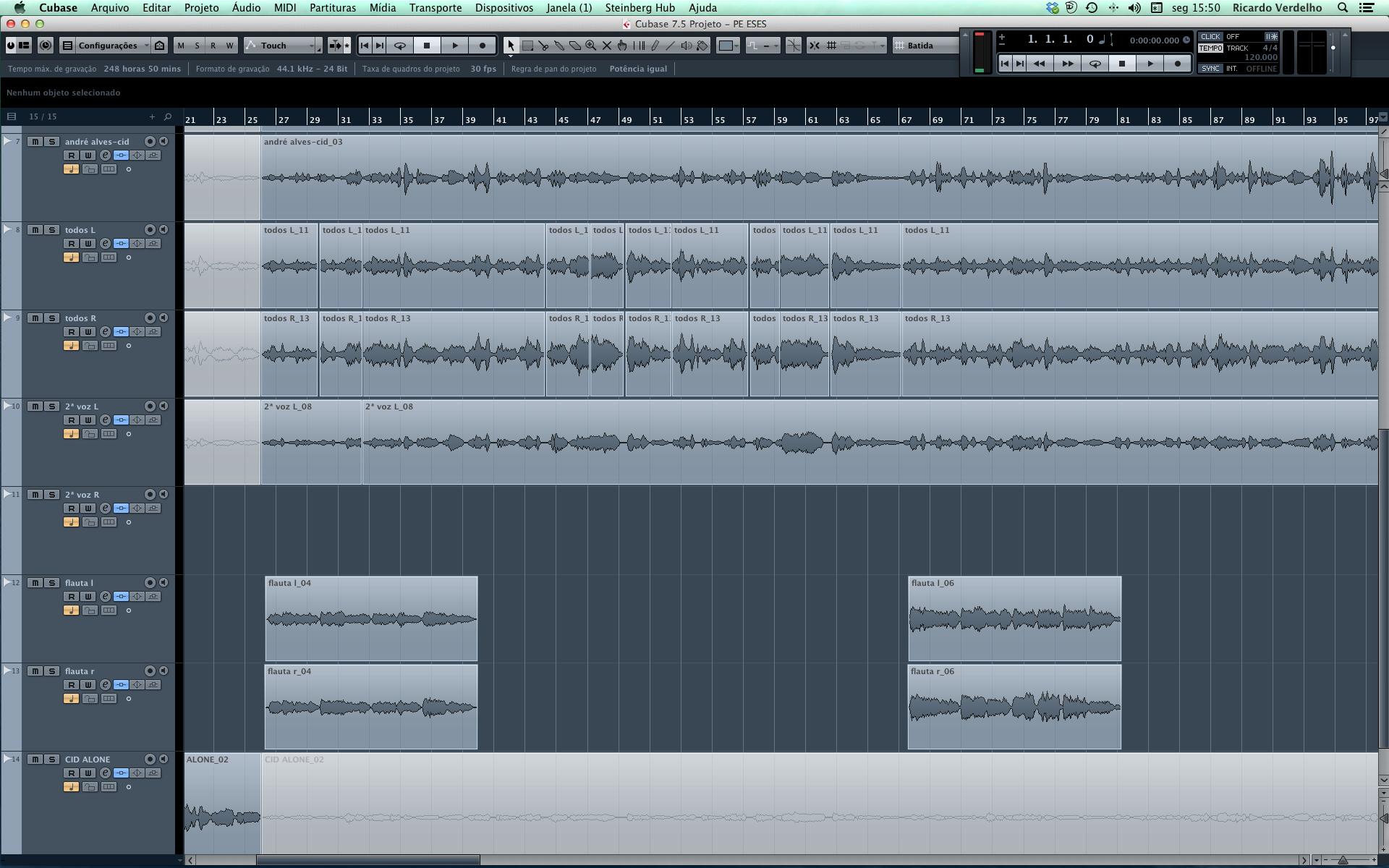Open the Transporte menu
The height and width of the screenshot is (868, 1389).
pos(435,8)
